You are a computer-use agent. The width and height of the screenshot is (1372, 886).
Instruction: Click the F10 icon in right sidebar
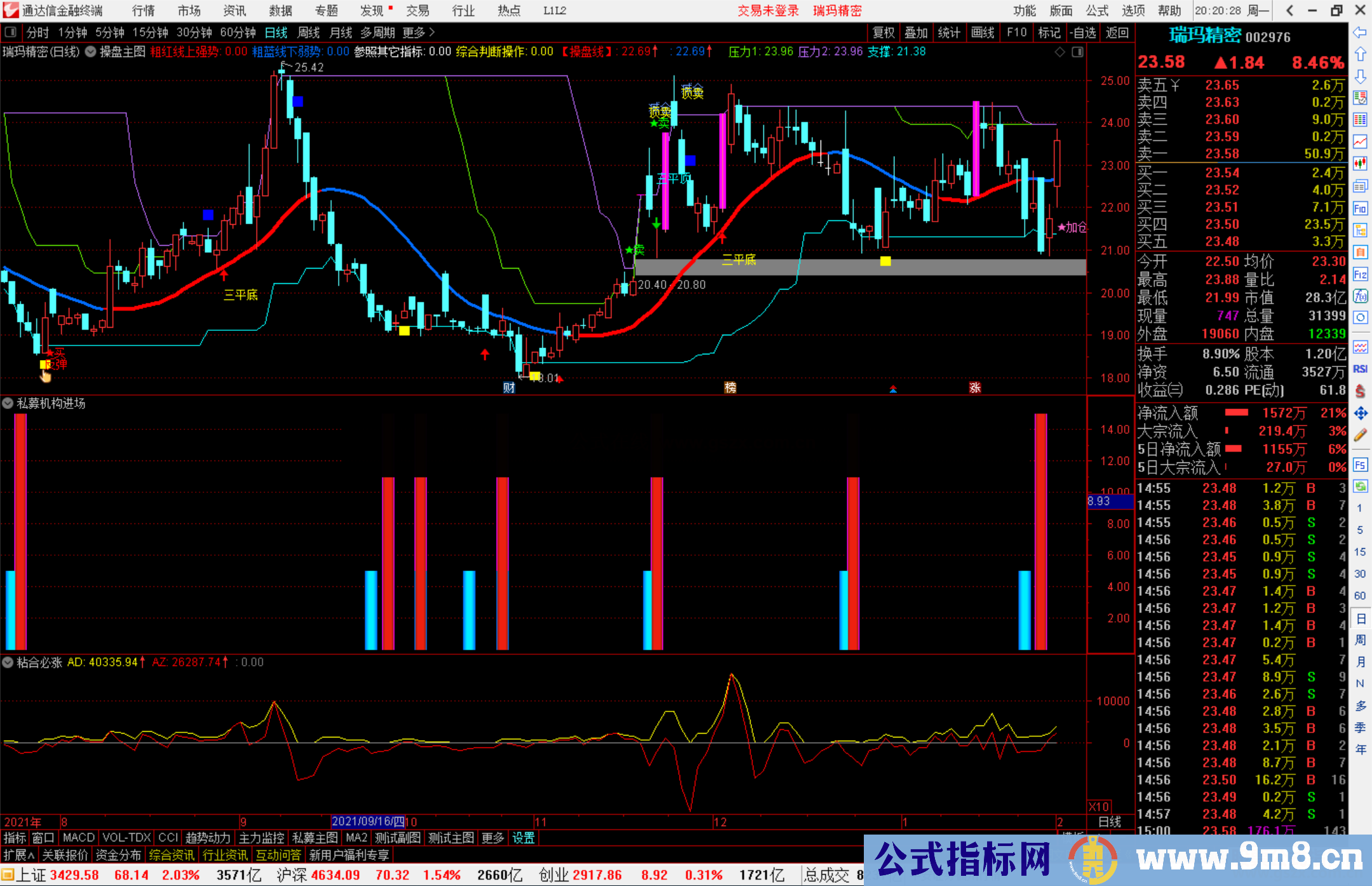1360,208
